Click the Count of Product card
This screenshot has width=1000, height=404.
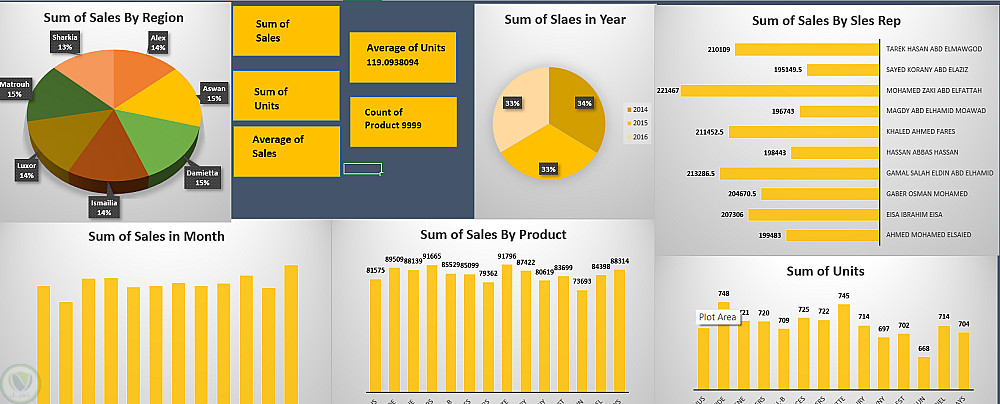[x=402, y=119]
